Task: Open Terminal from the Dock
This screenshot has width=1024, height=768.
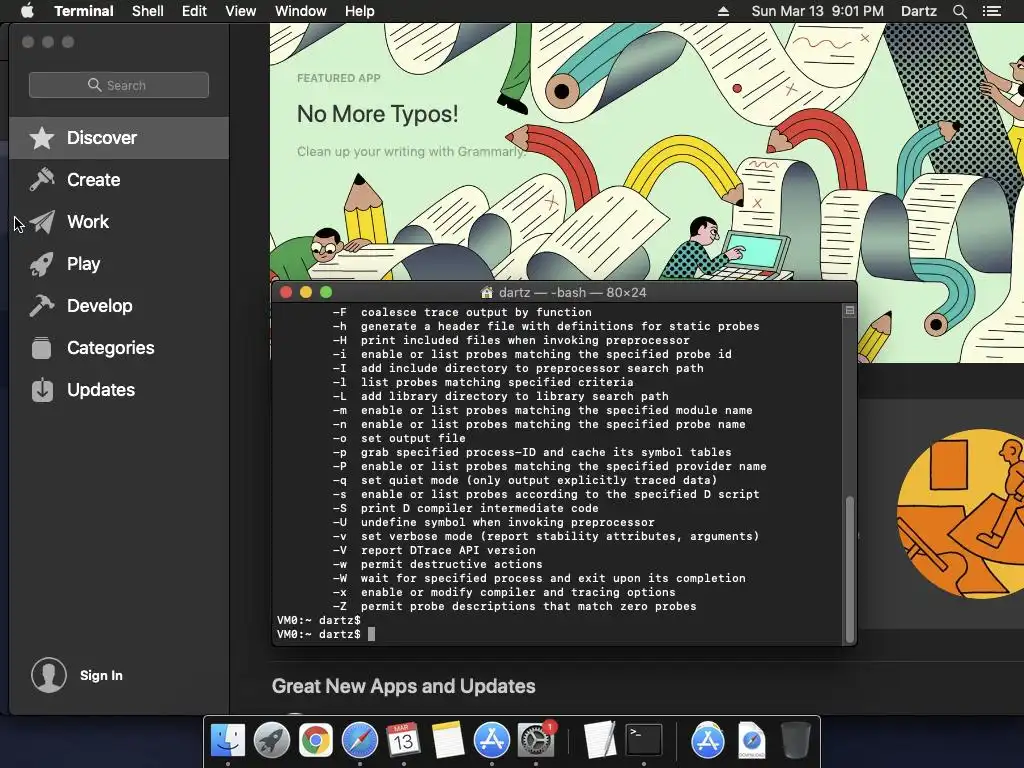Action: [x=644, y=740]
